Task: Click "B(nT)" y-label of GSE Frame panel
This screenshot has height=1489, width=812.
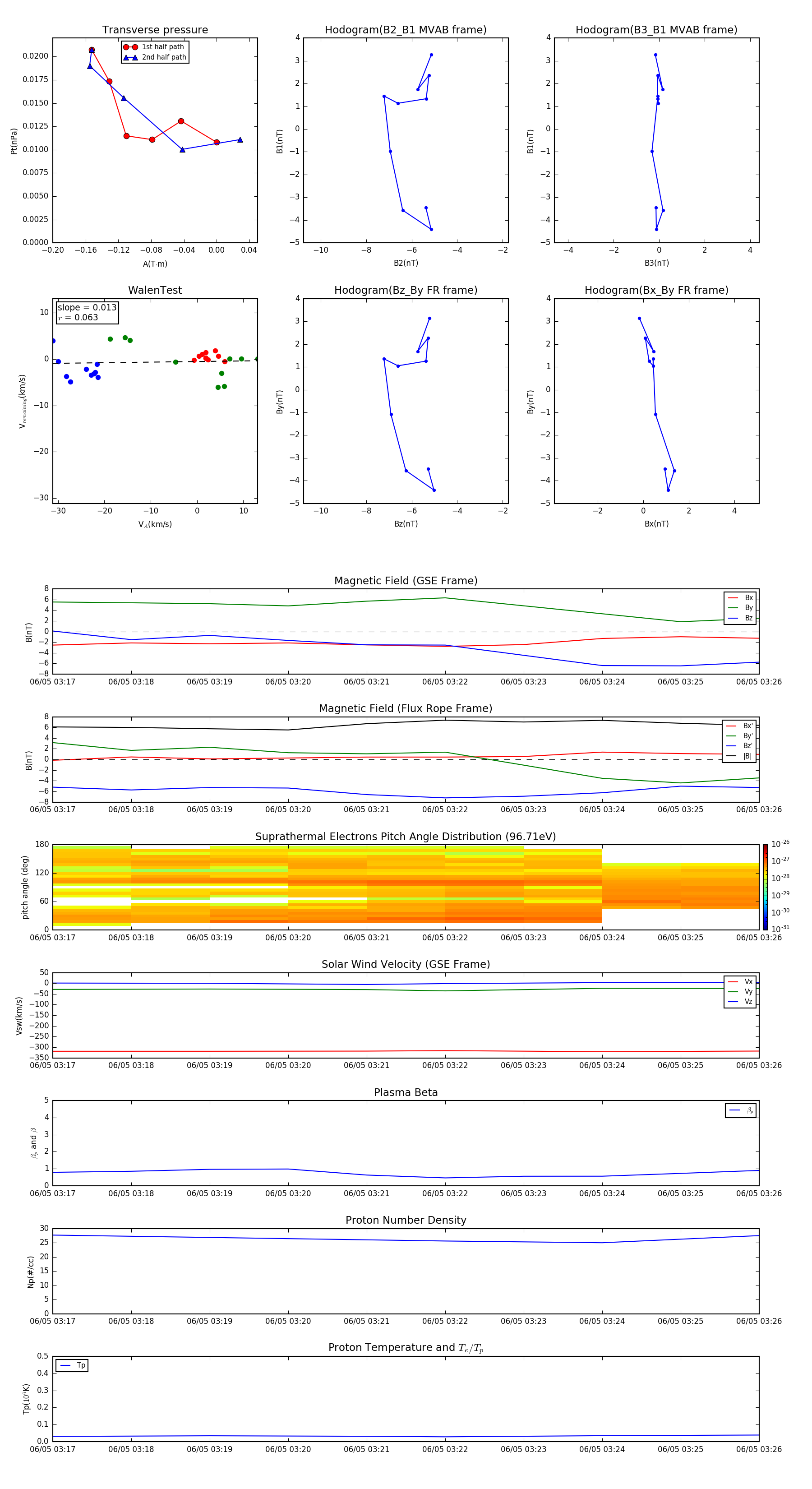Action: click(x=29, y=632)
